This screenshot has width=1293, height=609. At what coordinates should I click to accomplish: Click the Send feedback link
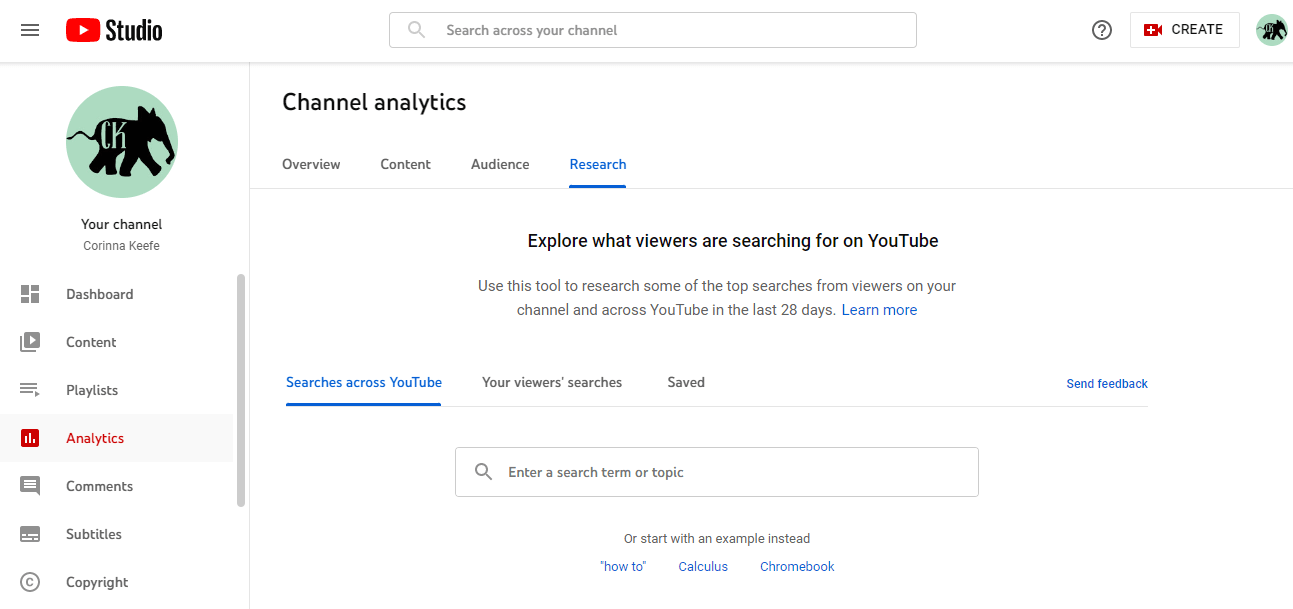coord(1107,384)
